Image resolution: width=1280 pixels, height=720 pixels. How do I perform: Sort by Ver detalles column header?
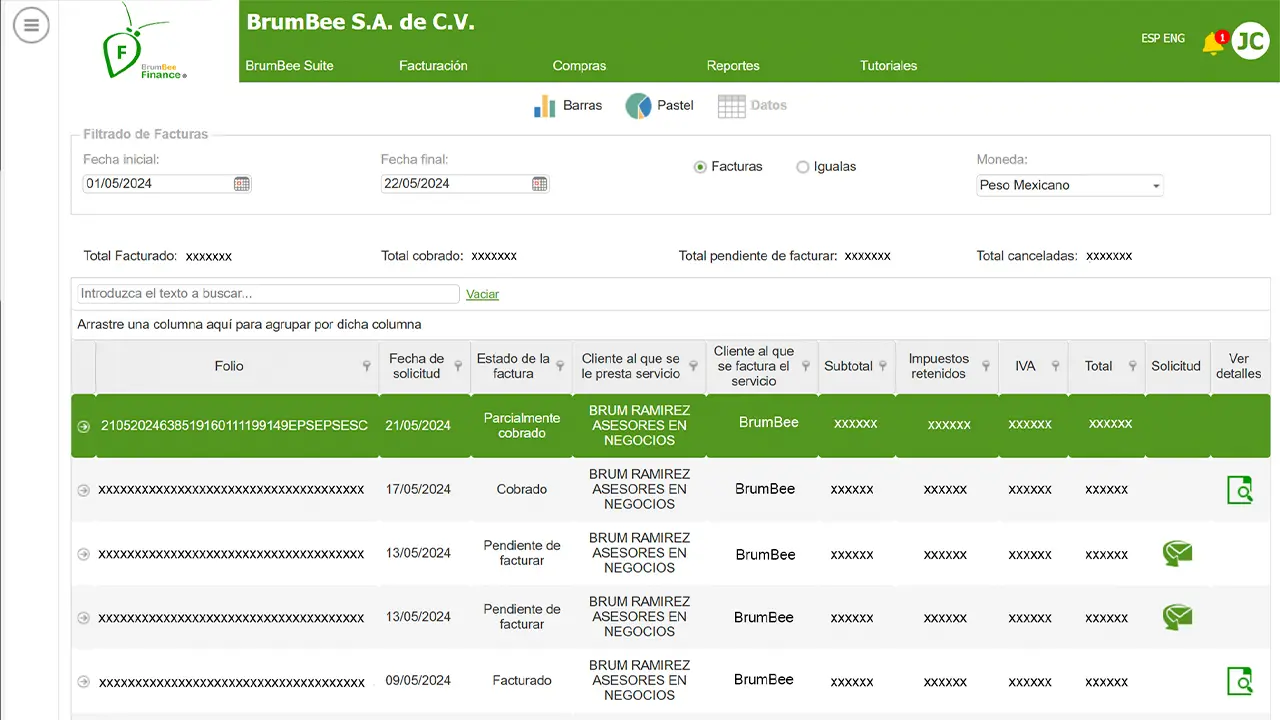tap(1239, 366)
